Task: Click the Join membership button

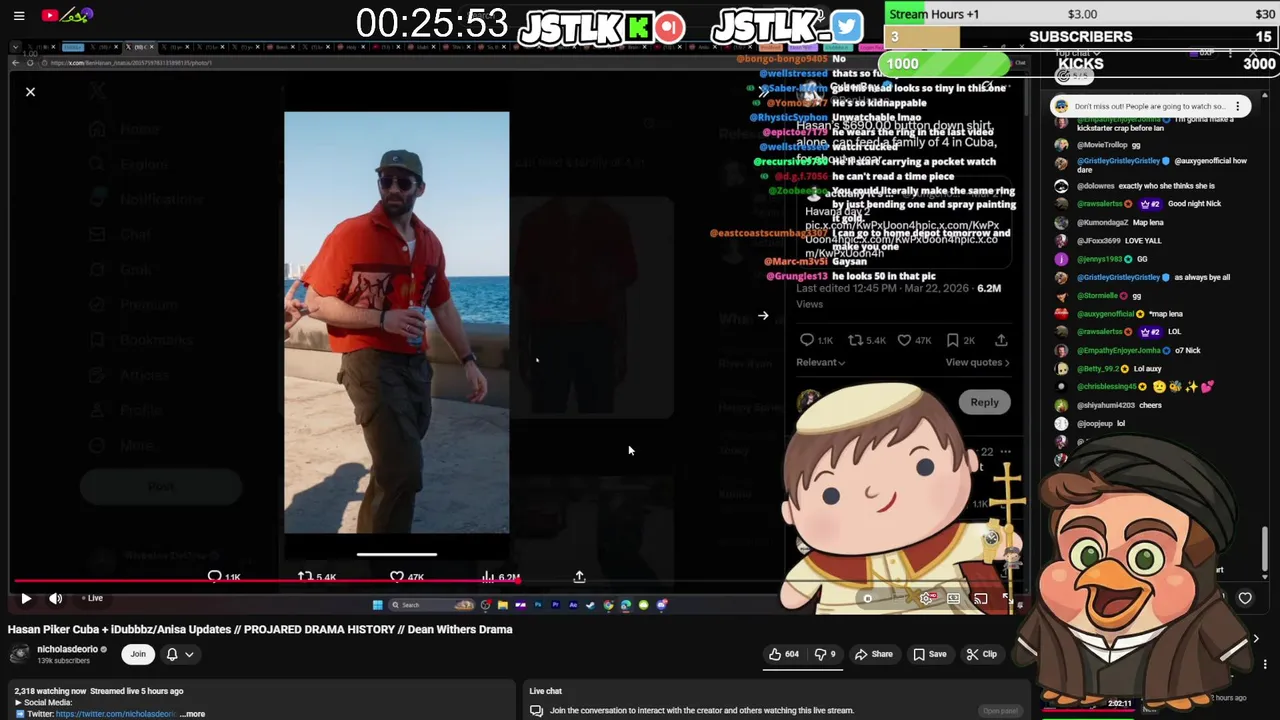Action: tap(138, 654)
